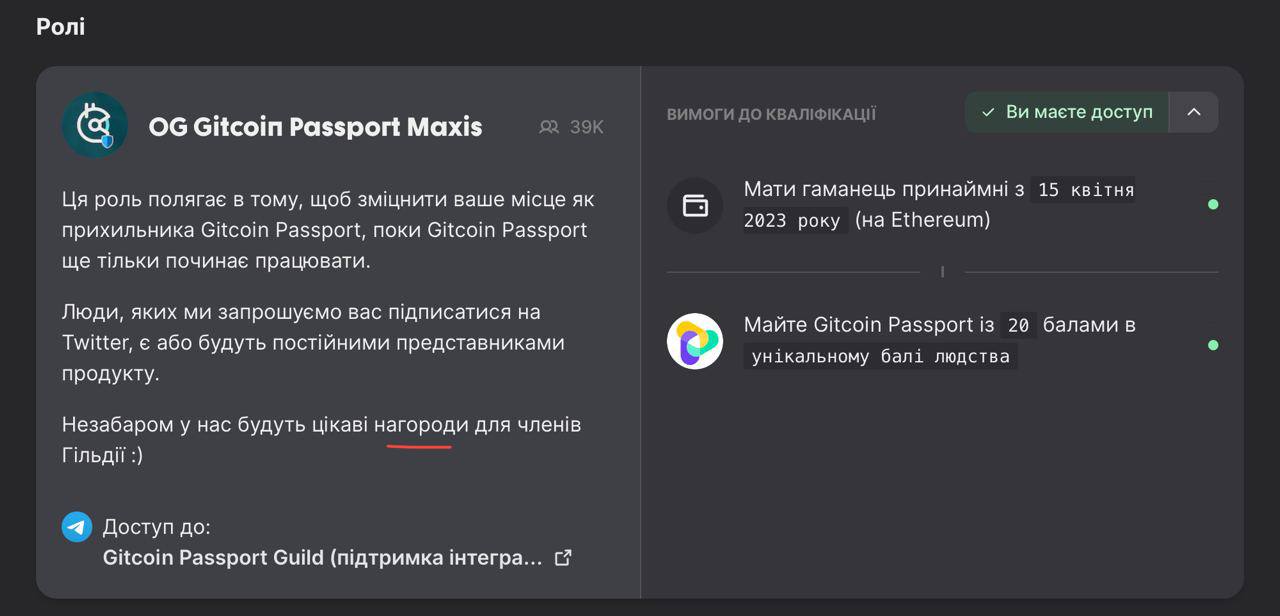Click the "ВИМОГИ ДО КВАЛІФІКАЦІЇ" header

[x=771, y=114]
